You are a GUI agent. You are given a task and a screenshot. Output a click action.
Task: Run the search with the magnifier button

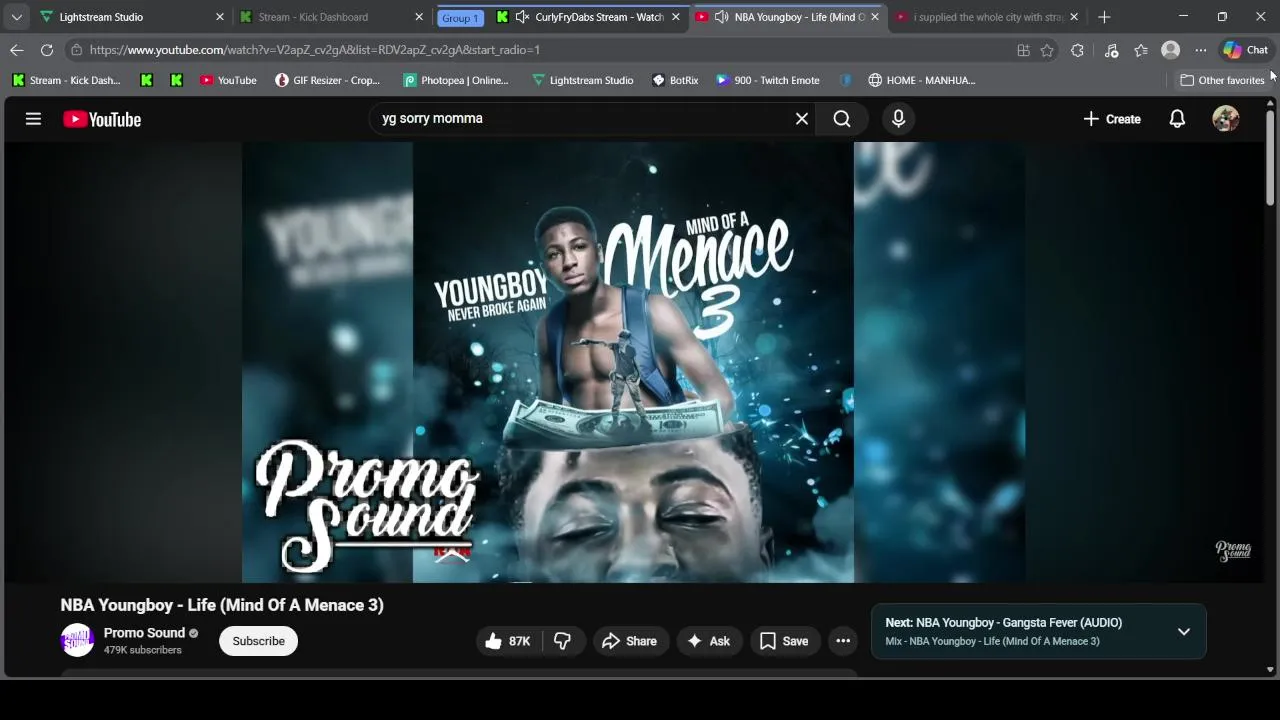click(842, 119)
